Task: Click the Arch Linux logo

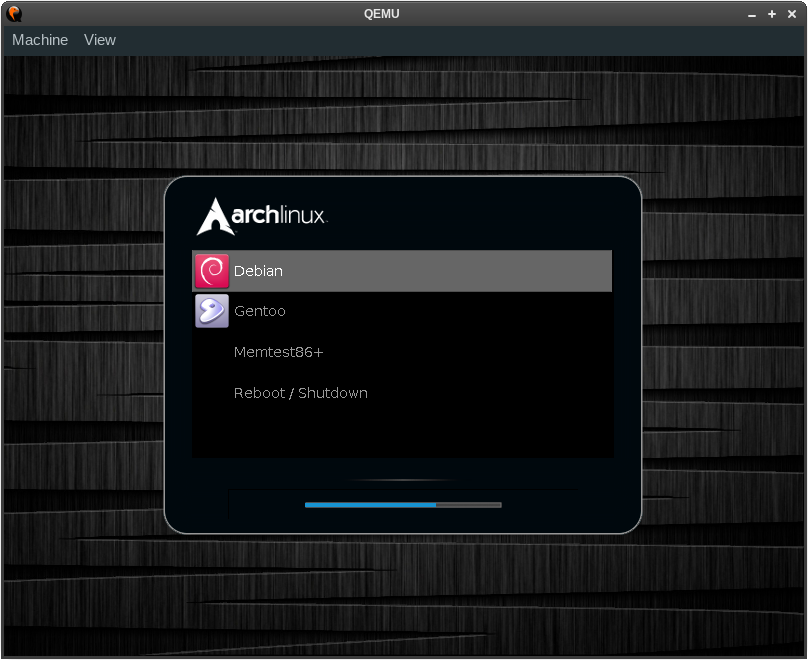Action: (x=261, y=212)
